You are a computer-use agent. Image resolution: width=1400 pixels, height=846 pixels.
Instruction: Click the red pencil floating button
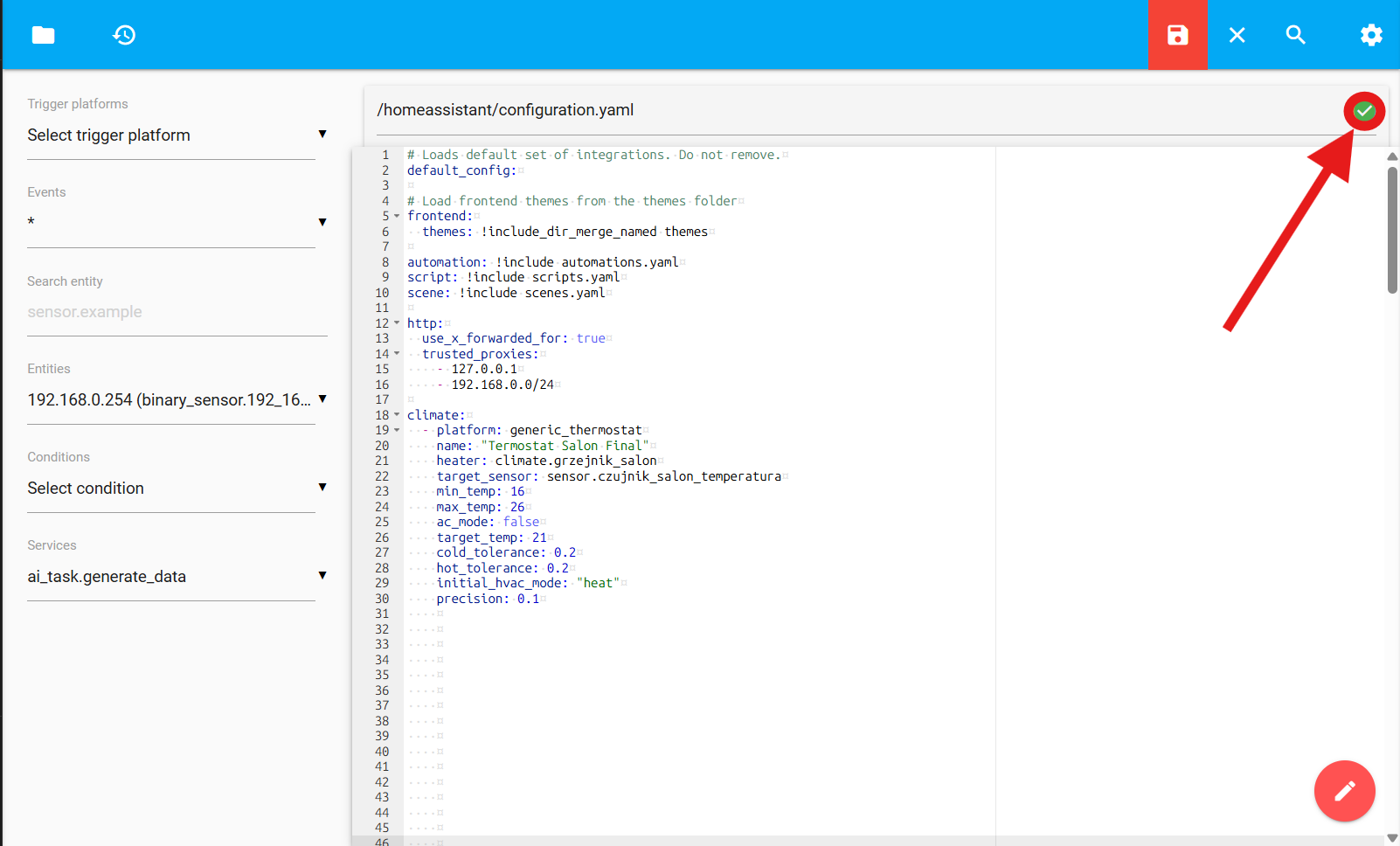pyautogui.click(x=1344, y=791)
